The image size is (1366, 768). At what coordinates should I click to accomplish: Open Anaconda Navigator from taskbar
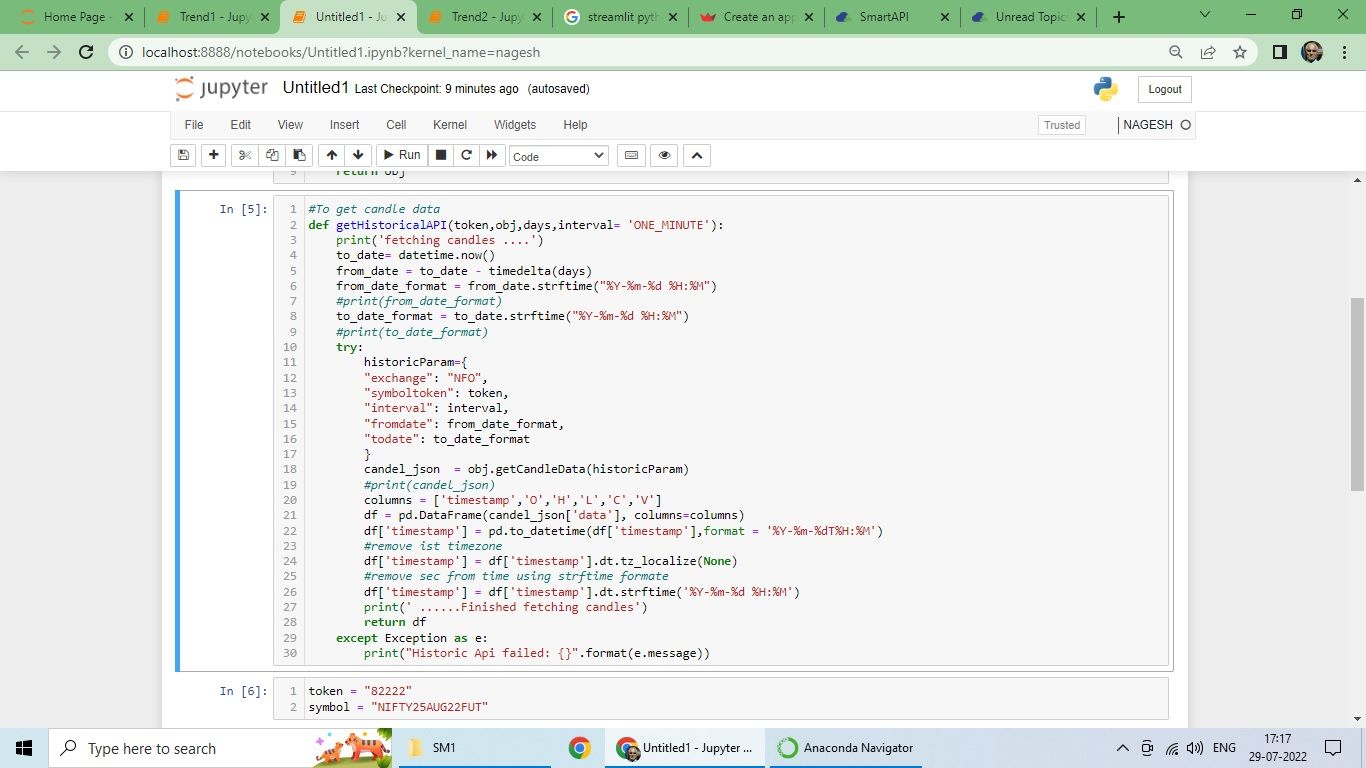pyautogui.click(x=847, y=748)
